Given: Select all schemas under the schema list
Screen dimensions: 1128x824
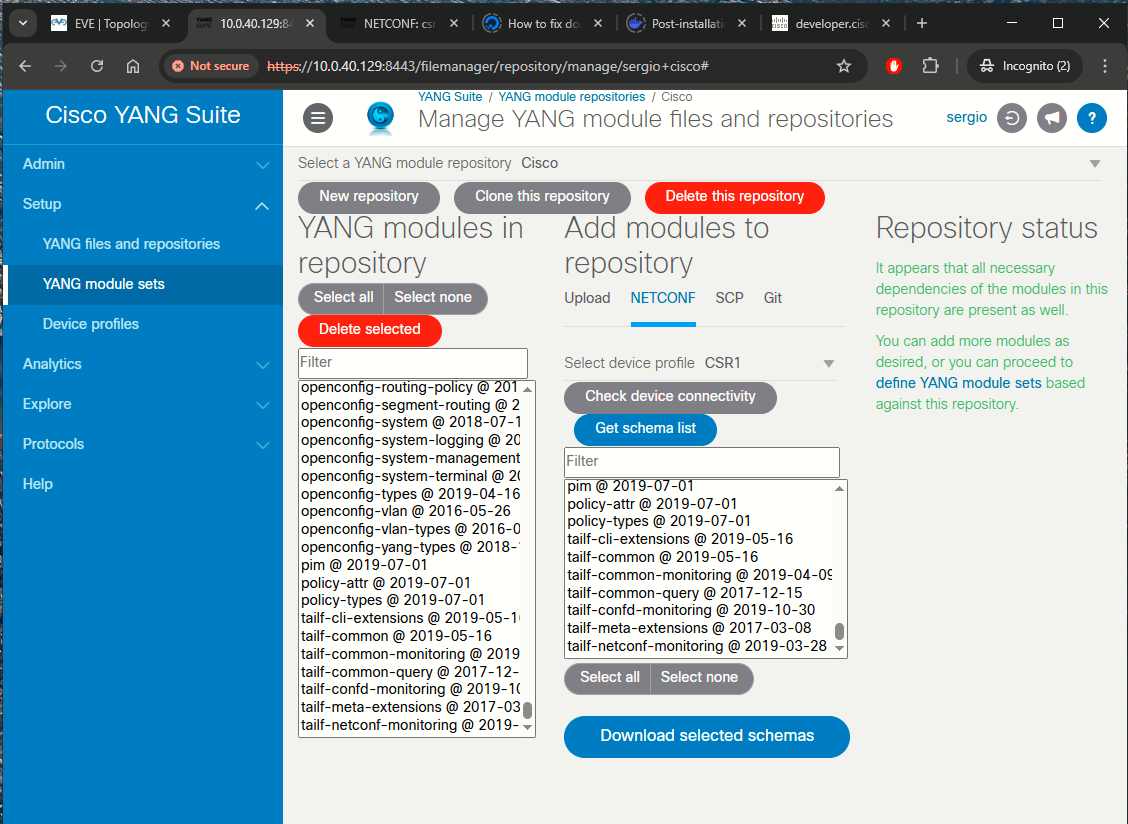Looking at the screenshot, I should (609, 678).
